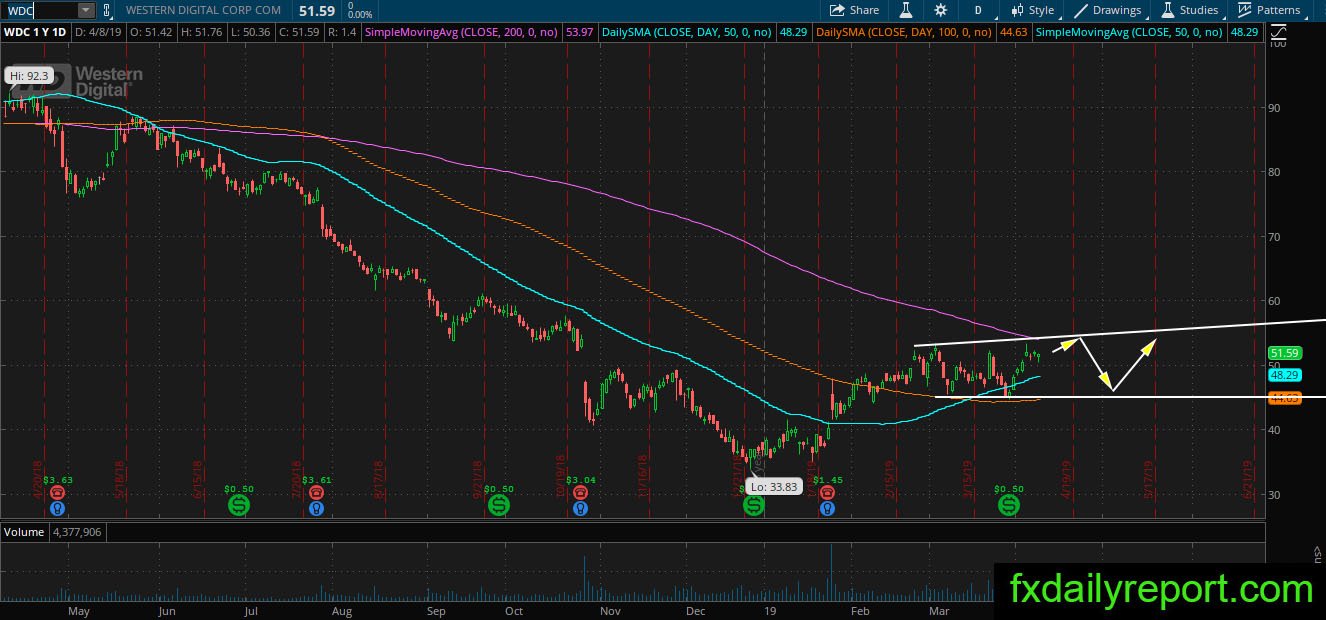Screen dimensions: 1326x620
Task: Click the $0.50 dividend icon before July
Action: point(239,506)
